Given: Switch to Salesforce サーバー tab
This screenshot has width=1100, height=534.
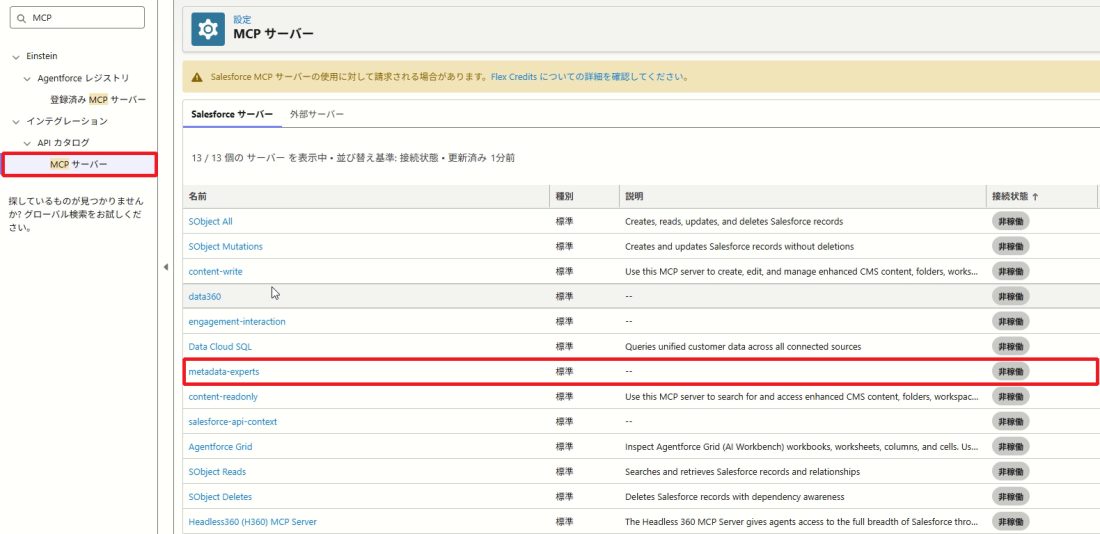Looking at the screenshot, I should [232, 114].
